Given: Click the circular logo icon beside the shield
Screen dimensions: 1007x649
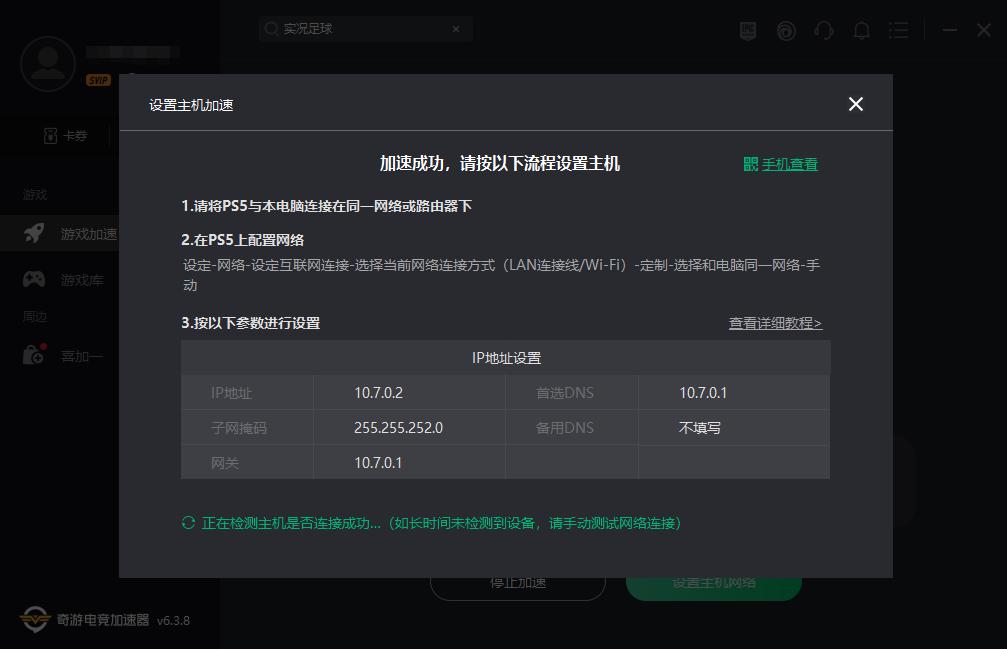Looking at the screenshot, I should (x=786, y=30).
